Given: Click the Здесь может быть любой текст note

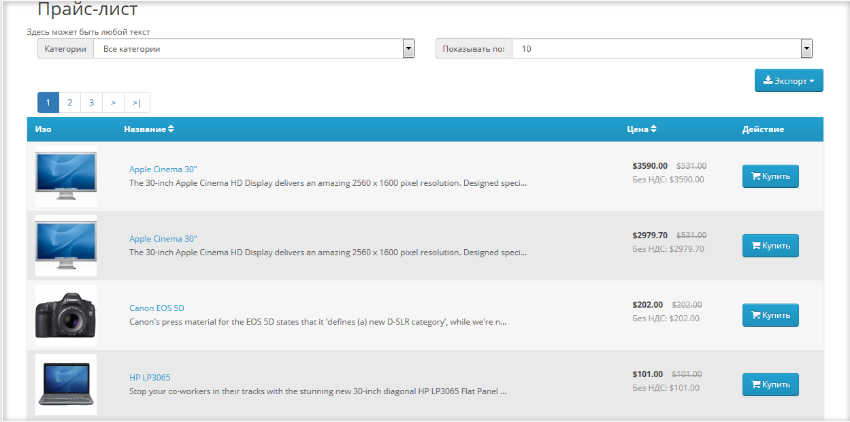Looking at the screenshot, I should (x=88, y=32).
